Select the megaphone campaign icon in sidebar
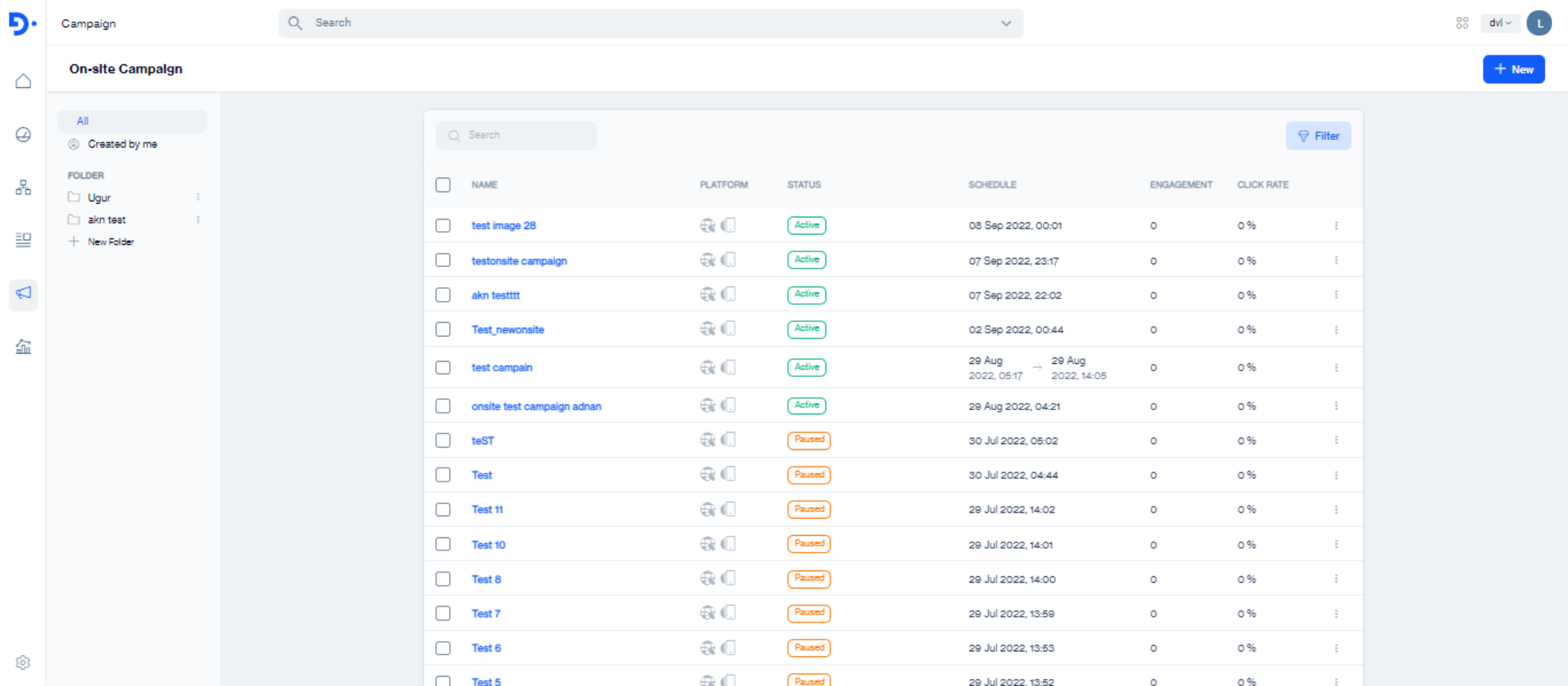Image resolution: width=1568 pixels, height=686 pixels. (23, 293)
